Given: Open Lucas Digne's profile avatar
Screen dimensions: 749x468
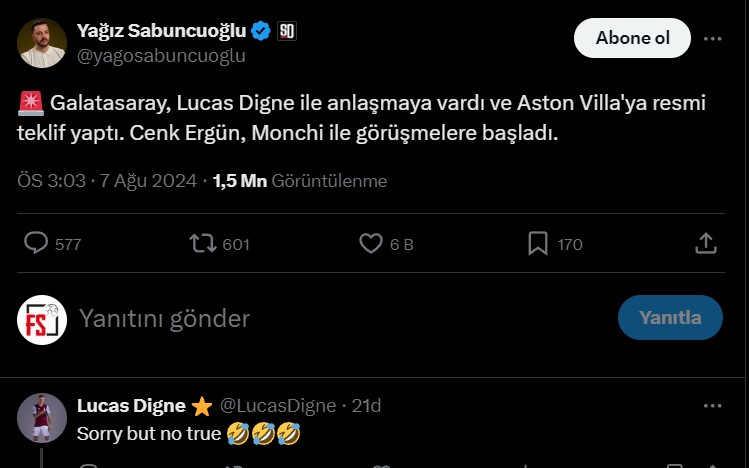Looking at the screenshot, I should (42, 418).
